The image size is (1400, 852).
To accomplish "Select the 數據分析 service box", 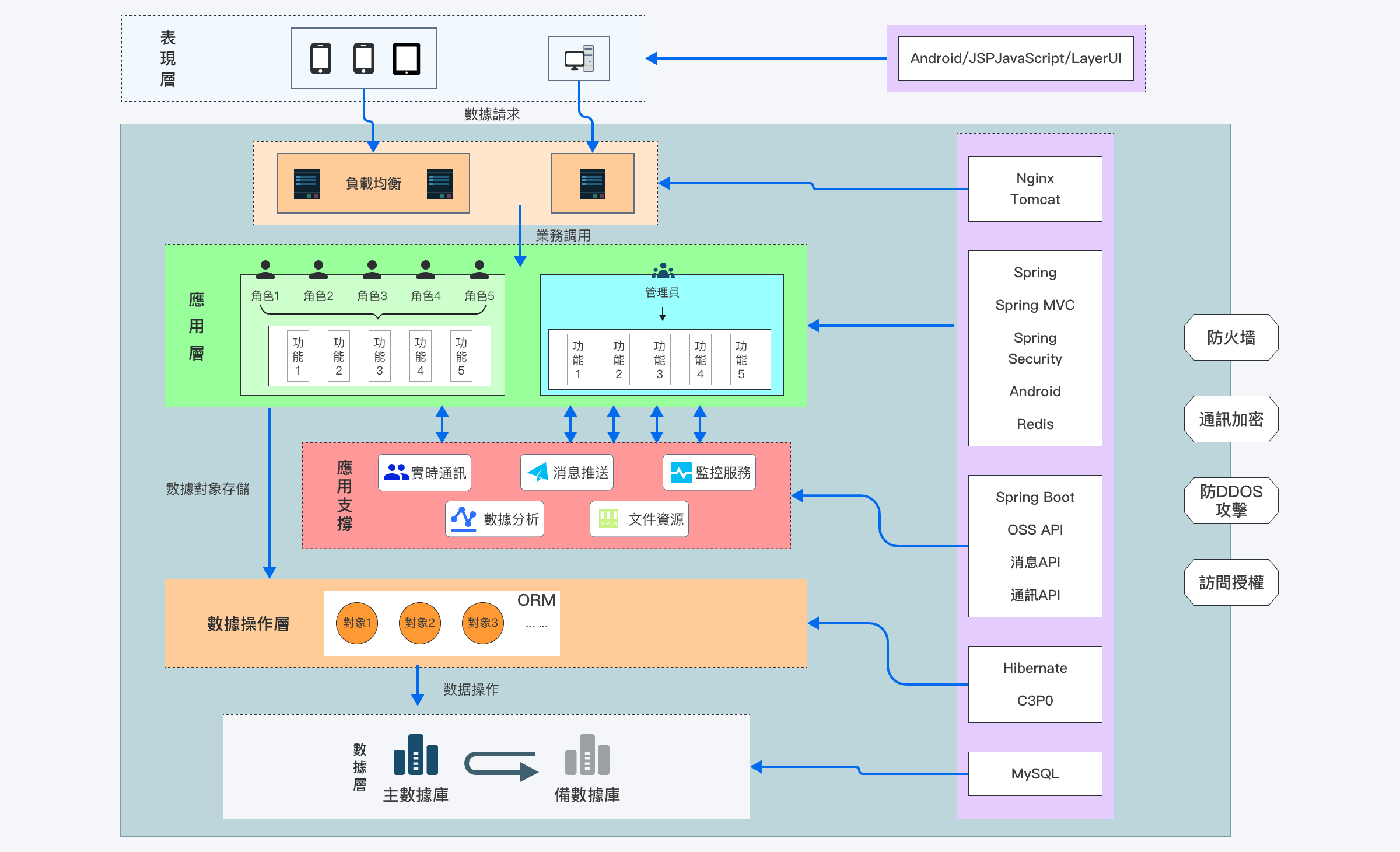I will 495,519.
